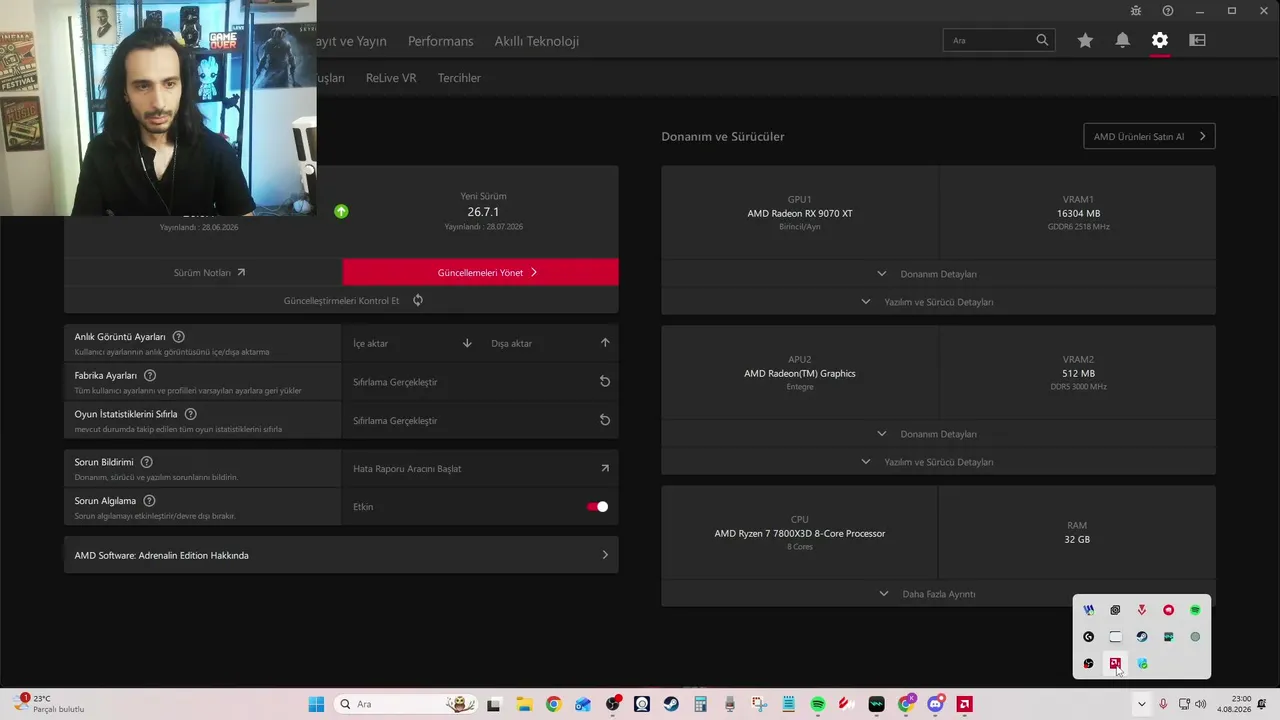
Task: Open the favorites star icon
Action: click(x=1085, y=40)
